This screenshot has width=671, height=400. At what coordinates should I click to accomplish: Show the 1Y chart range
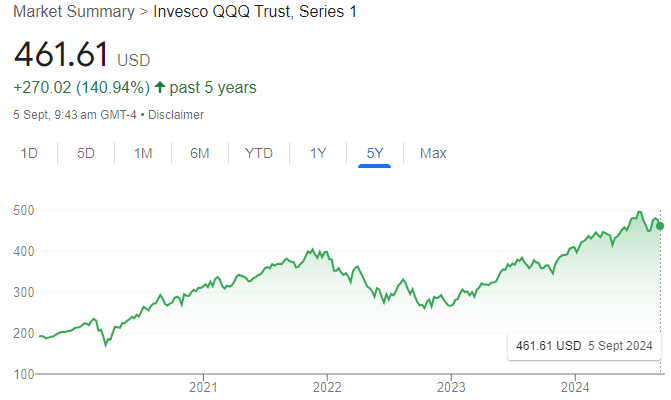pyautogui.click(x=318, y=153)
